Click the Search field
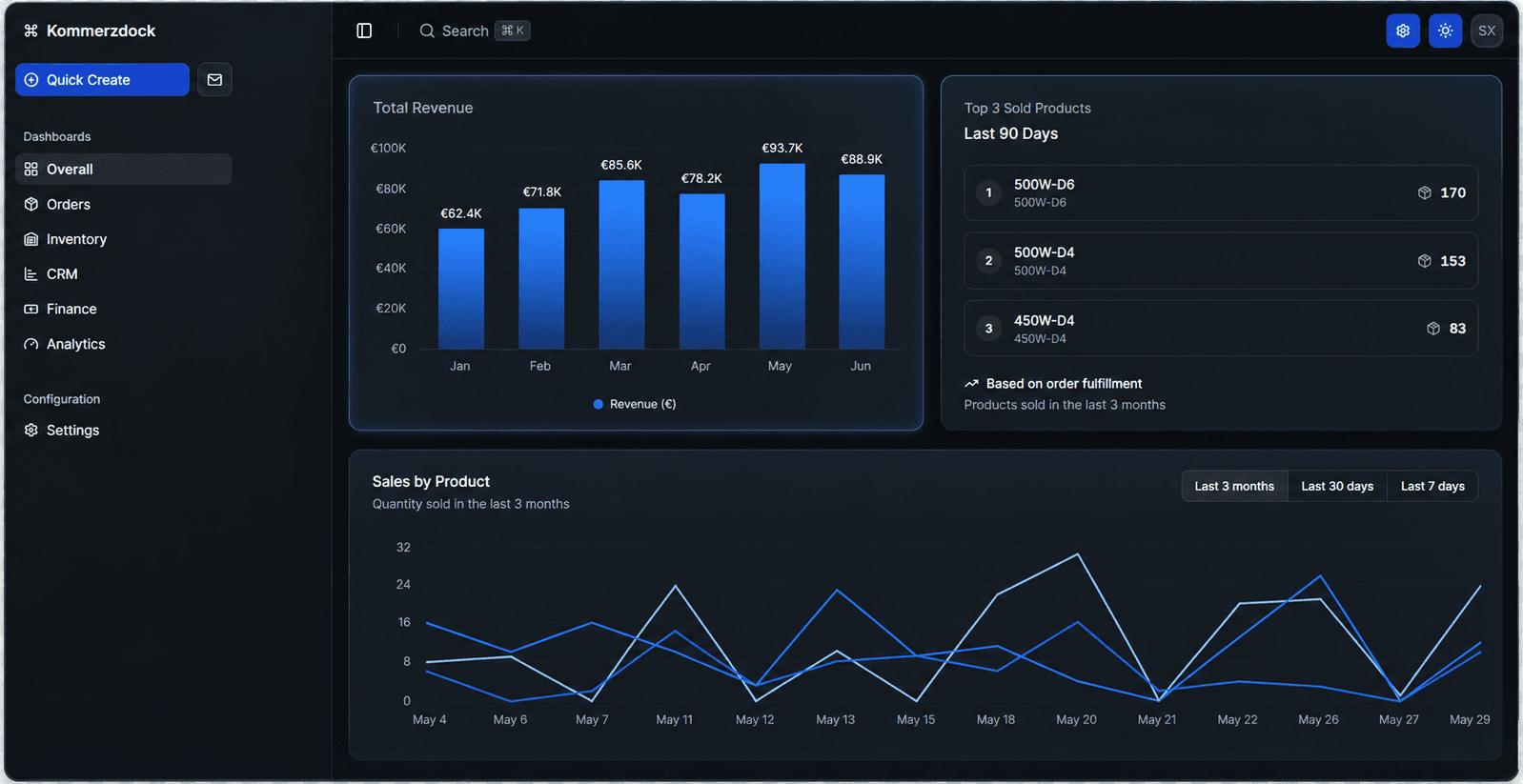Viewport: 1523px width, 784px height. (475, 30)
